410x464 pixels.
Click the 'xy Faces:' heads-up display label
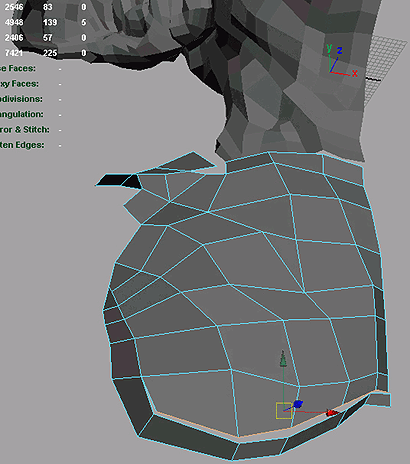point(19,84)
